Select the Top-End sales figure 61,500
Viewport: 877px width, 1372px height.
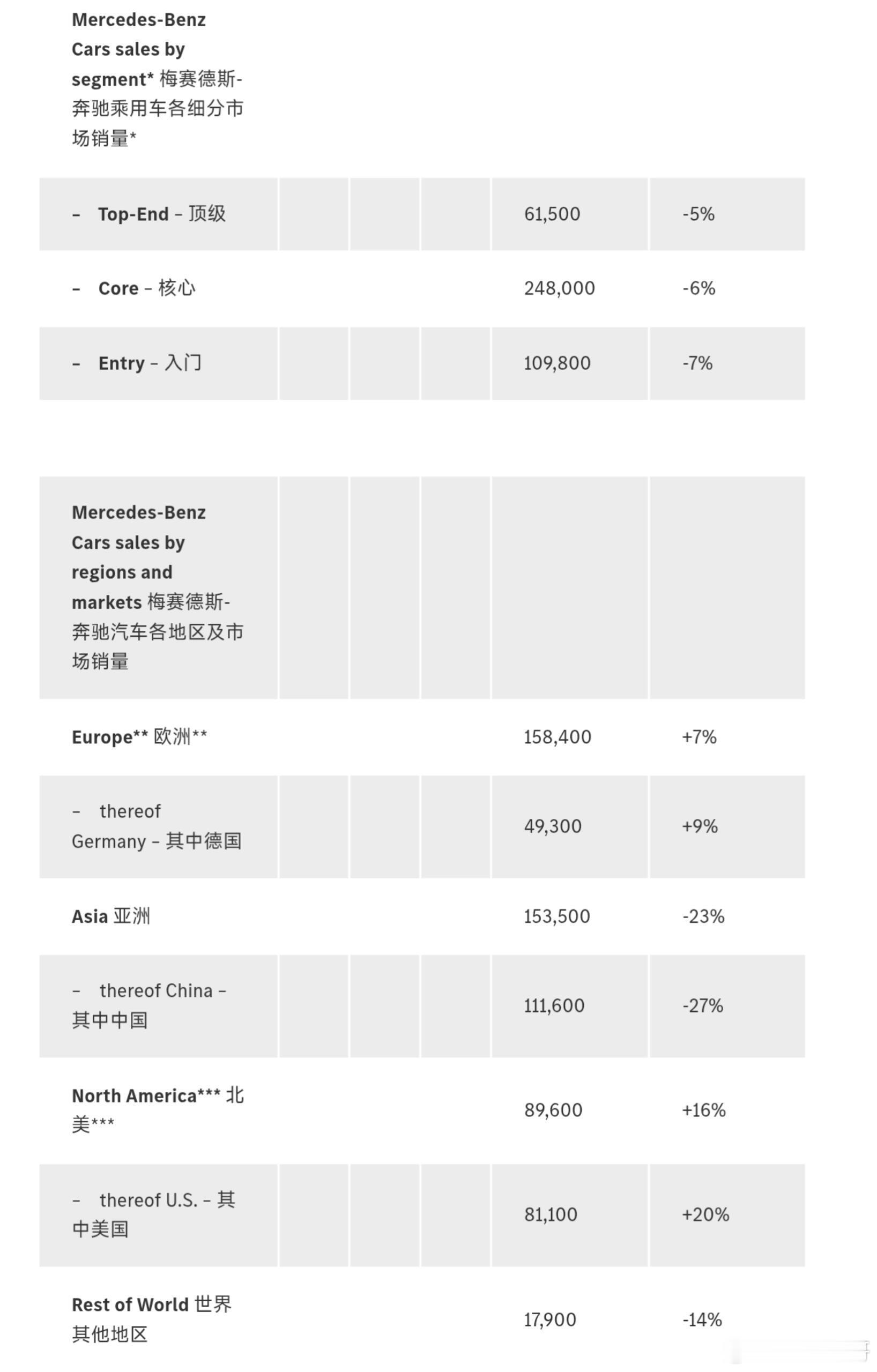pyautogui.click(x=552, y=214)
